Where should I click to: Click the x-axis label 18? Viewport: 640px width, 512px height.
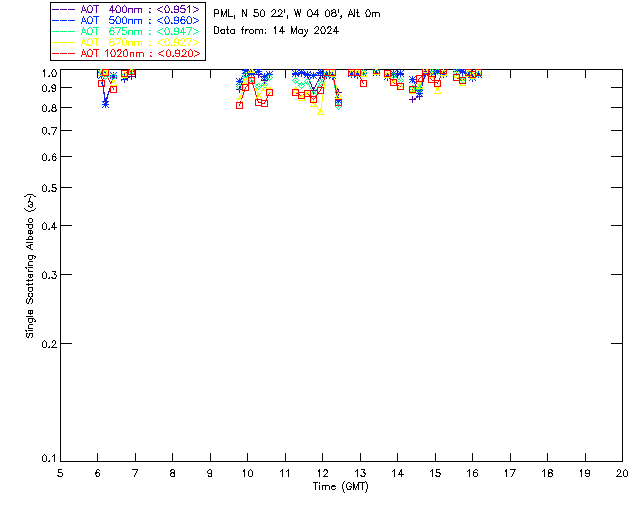(x=547, y=473)
